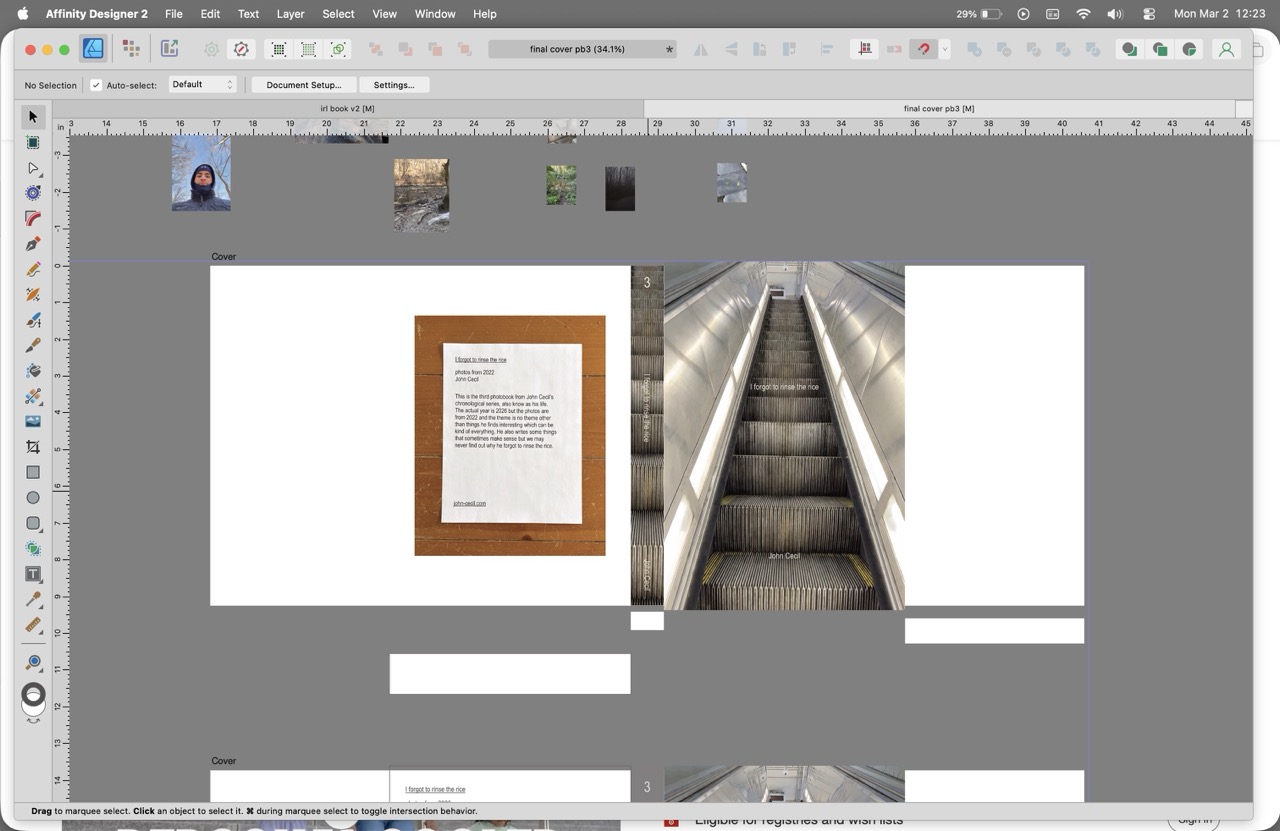Open the Auto-select Default dropdown
This screenshot has height=831, width=1280.
[x=203, y=85]
